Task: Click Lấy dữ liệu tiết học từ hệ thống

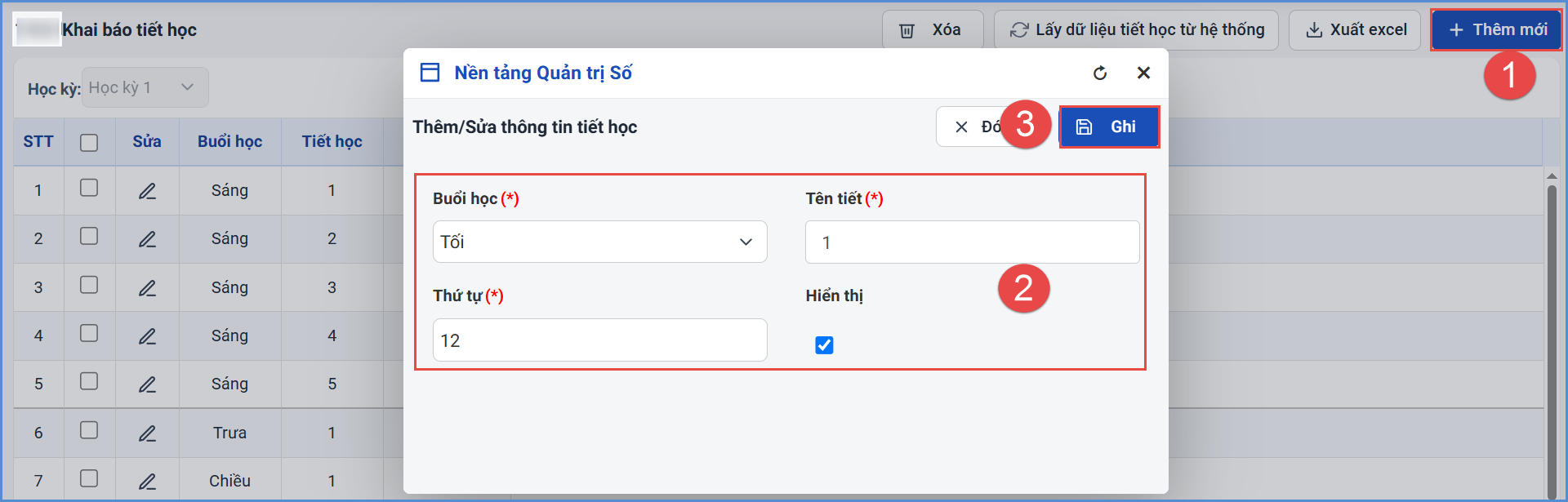Action: tap(1136, 30)
